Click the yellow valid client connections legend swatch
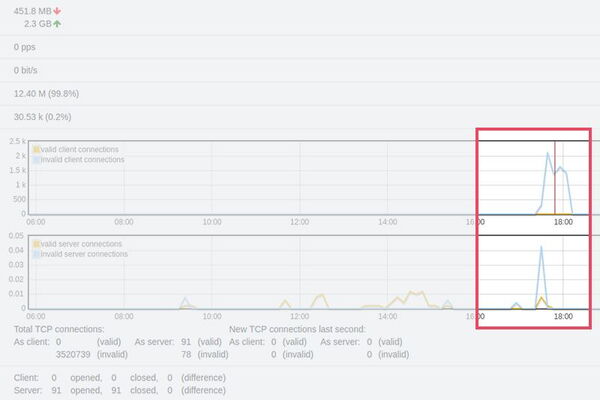 [x=37, y=150]
